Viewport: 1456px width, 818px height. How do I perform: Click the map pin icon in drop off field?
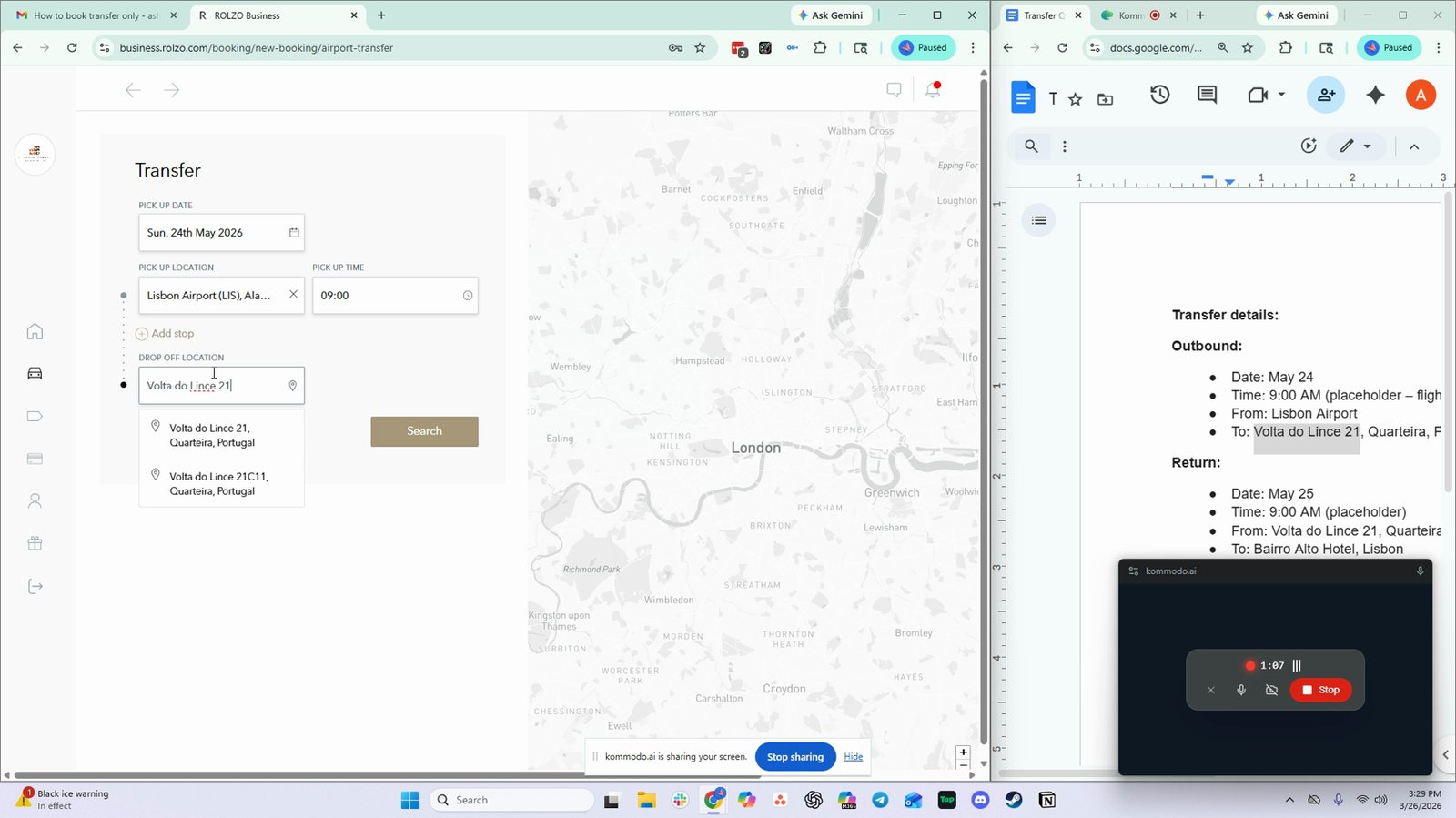(292, 386)
